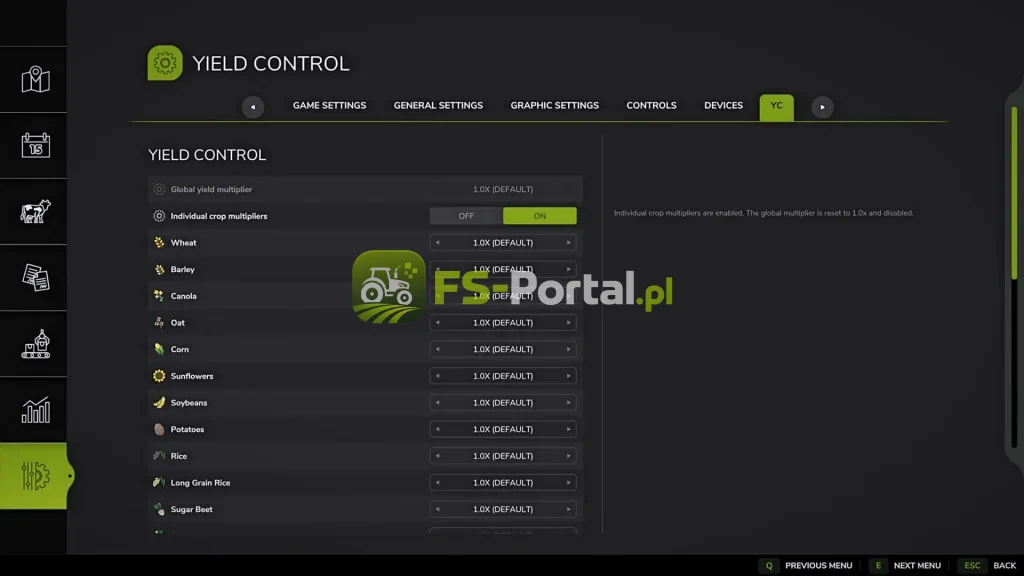Screen dimensions: 1024x576
Task: Click the ESC Back button
Action: (x=989, y=566)
